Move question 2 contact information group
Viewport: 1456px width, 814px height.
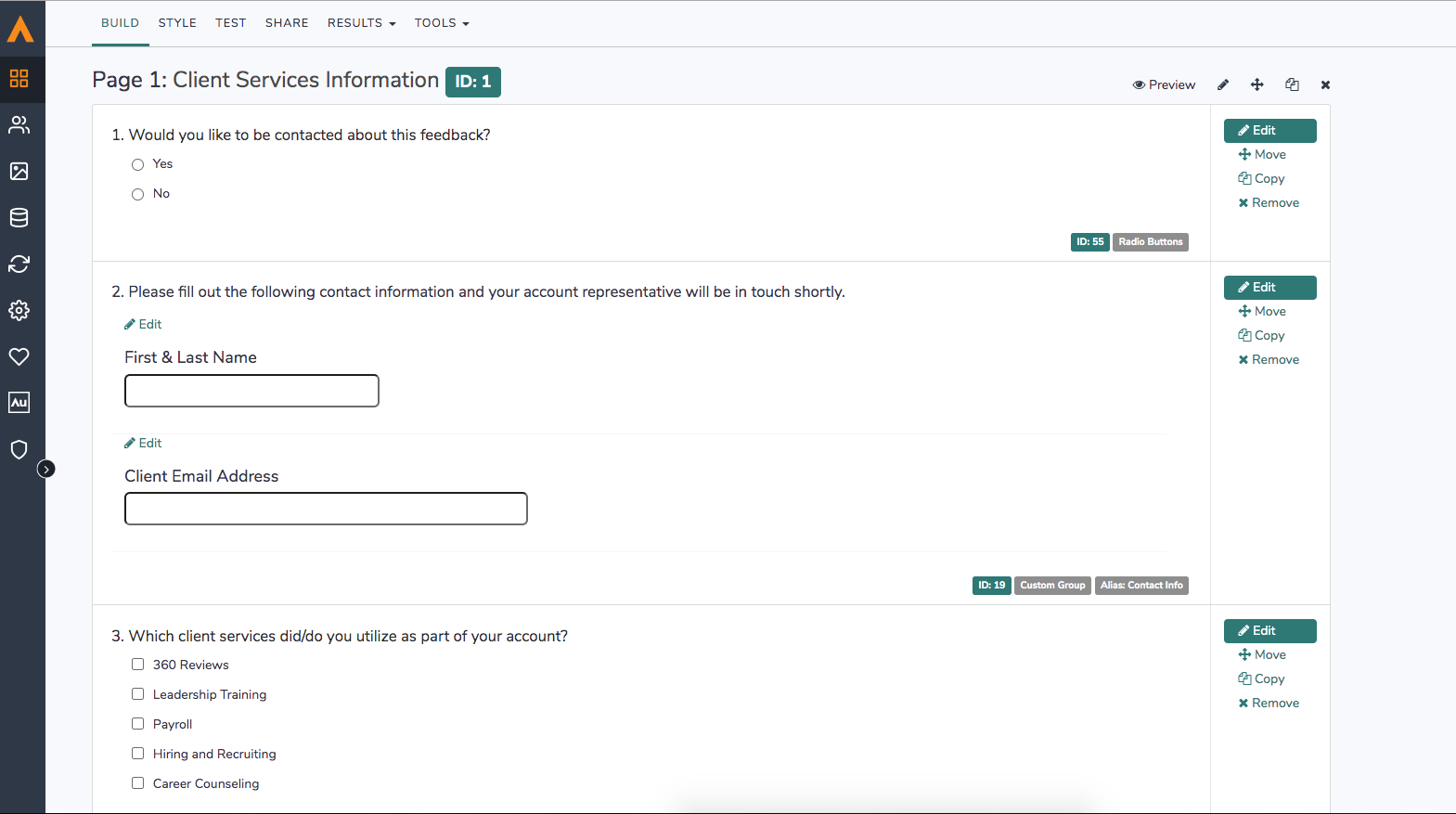pos(1262,312)
